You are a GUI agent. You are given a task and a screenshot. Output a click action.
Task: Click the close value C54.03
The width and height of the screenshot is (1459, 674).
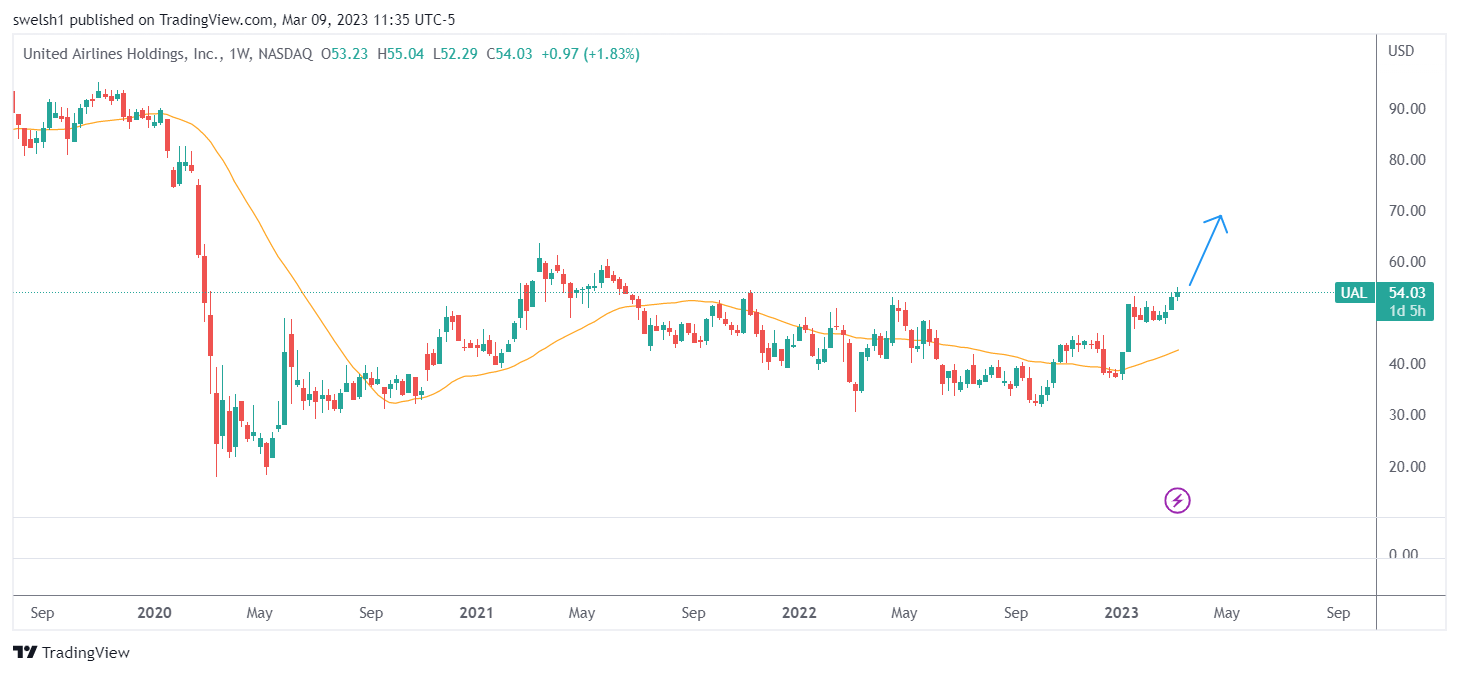click(509, 54)
